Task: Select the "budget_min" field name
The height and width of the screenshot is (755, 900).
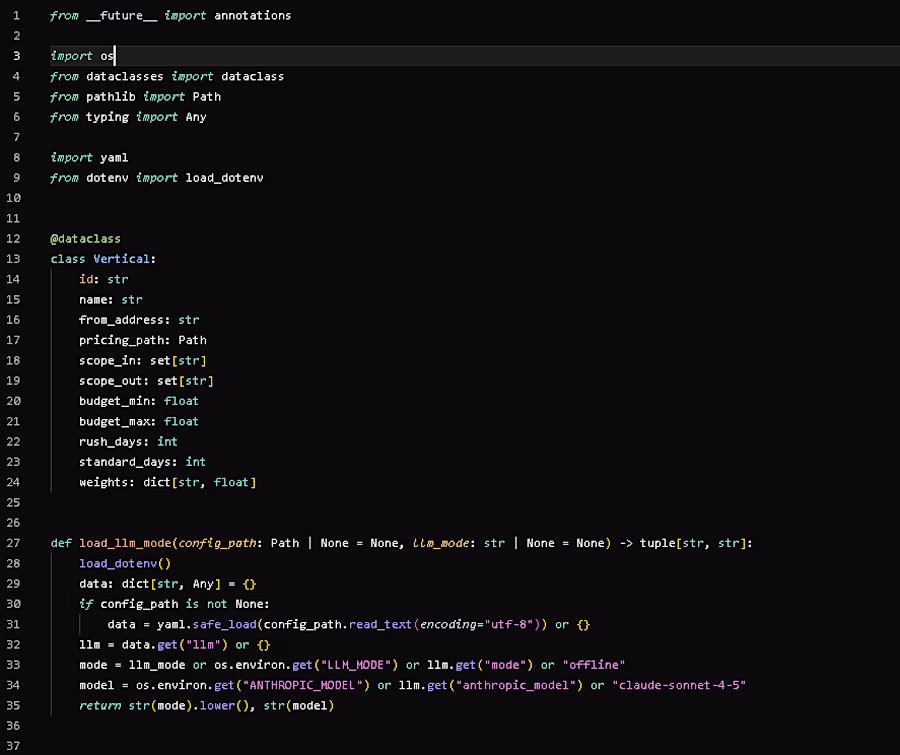Action: click(x=114, y=401)
